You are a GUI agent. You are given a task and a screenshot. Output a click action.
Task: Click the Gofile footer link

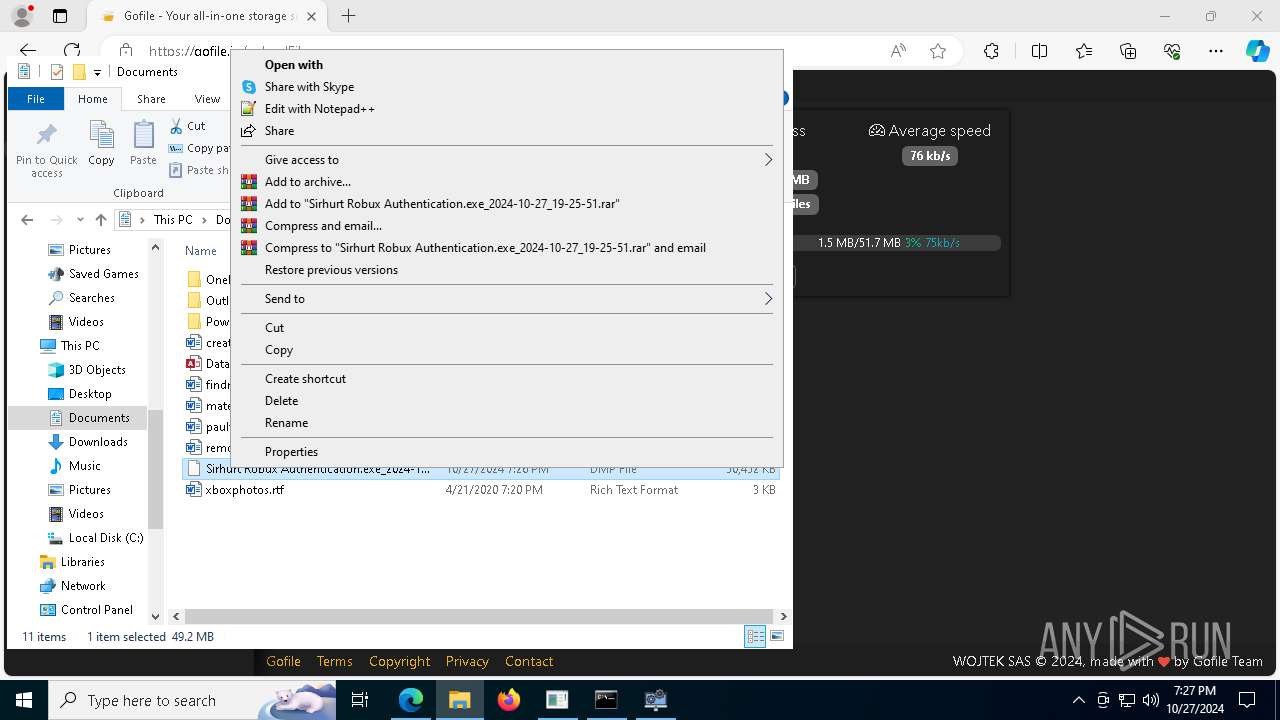point(283,661)
